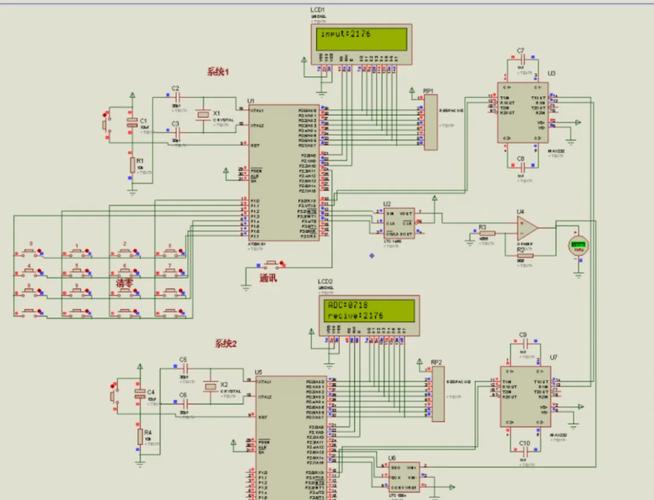The image size is (654, 500).
Task: Select capacitor C7 above U3
Action: [x=520, y=60]
